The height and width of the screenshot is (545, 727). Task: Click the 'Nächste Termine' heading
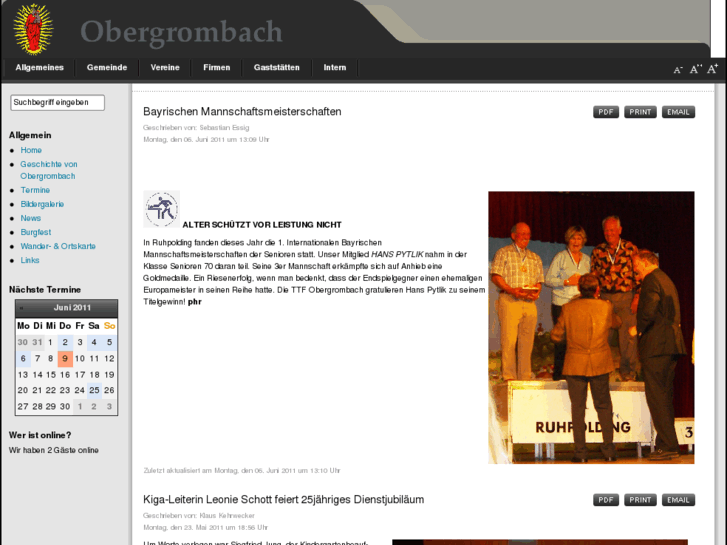(x=45, y=290)
